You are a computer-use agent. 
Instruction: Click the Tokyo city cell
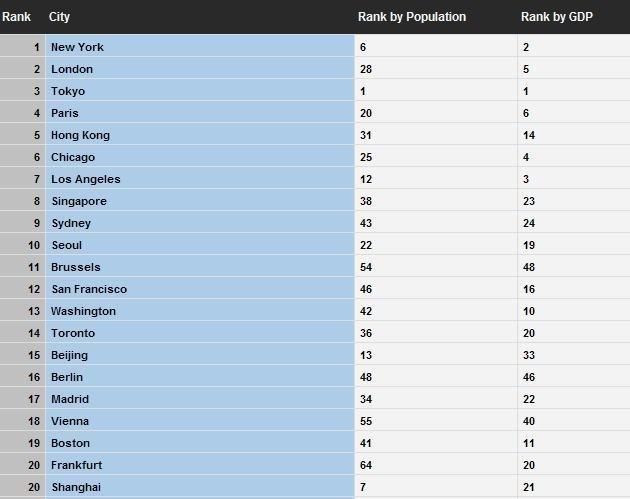tap(200, 90)
